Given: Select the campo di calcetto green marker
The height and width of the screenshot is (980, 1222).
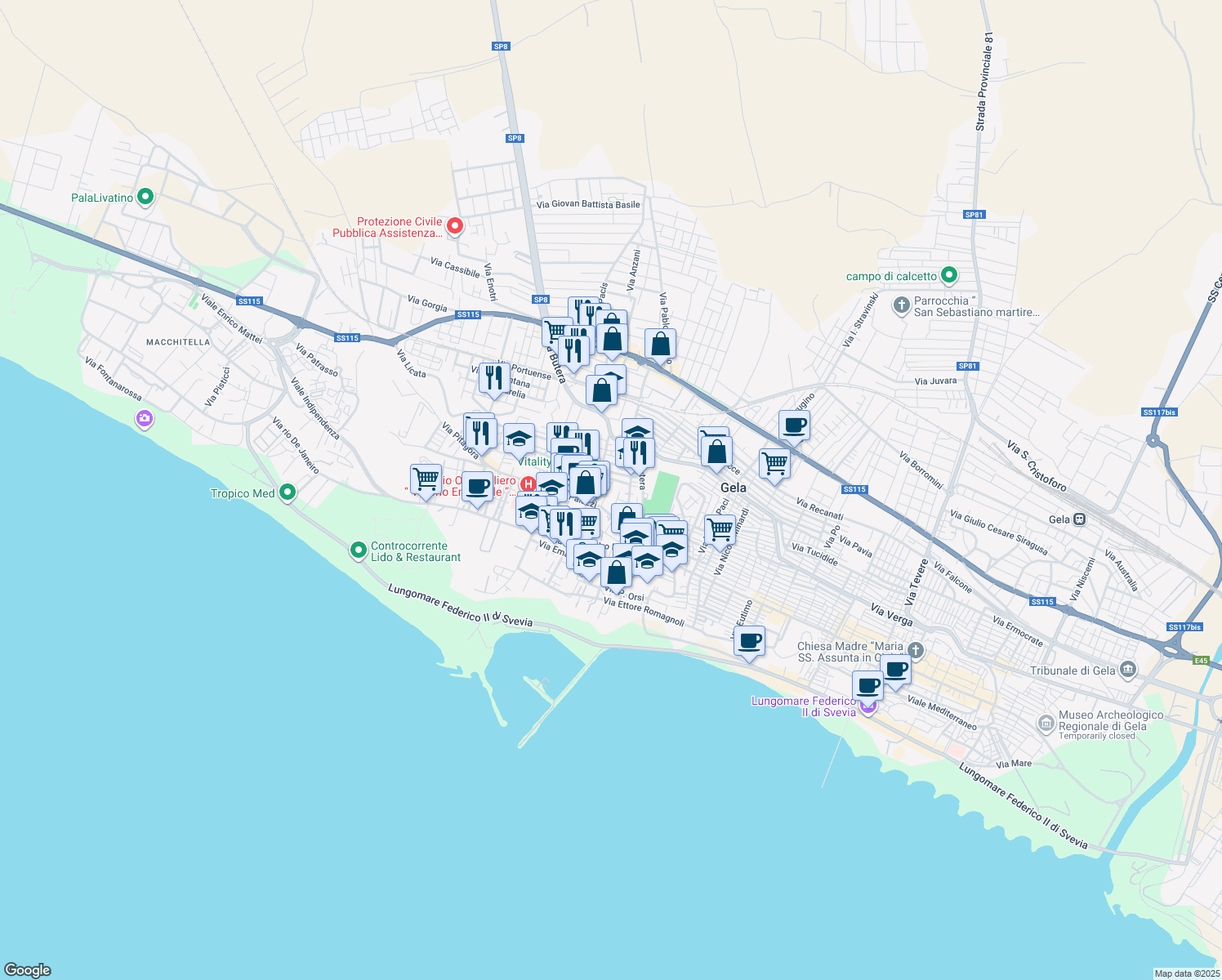Looking at the screenshot, I should tap(948, 276).
